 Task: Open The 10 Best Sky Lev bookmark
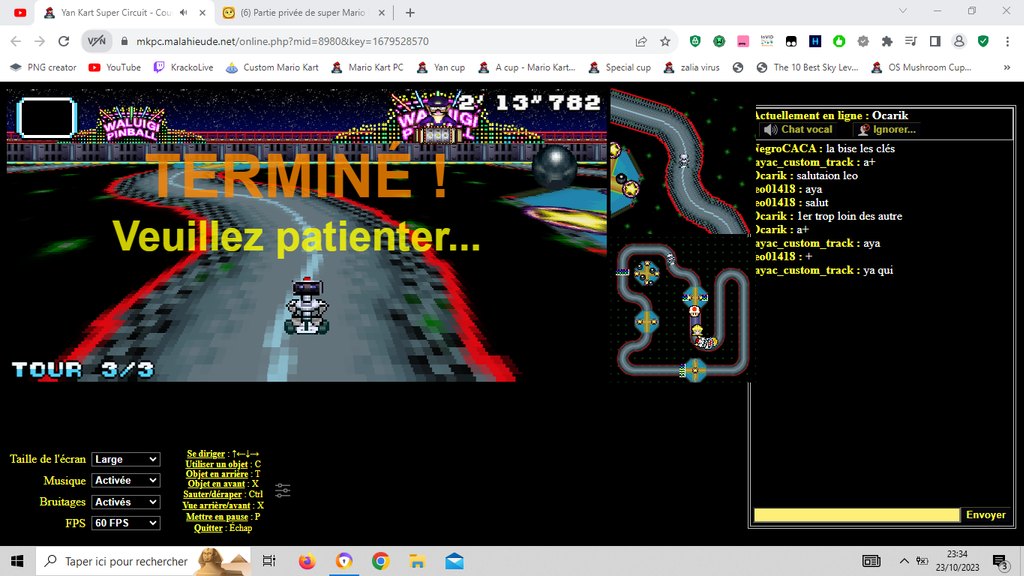point(807,67)
